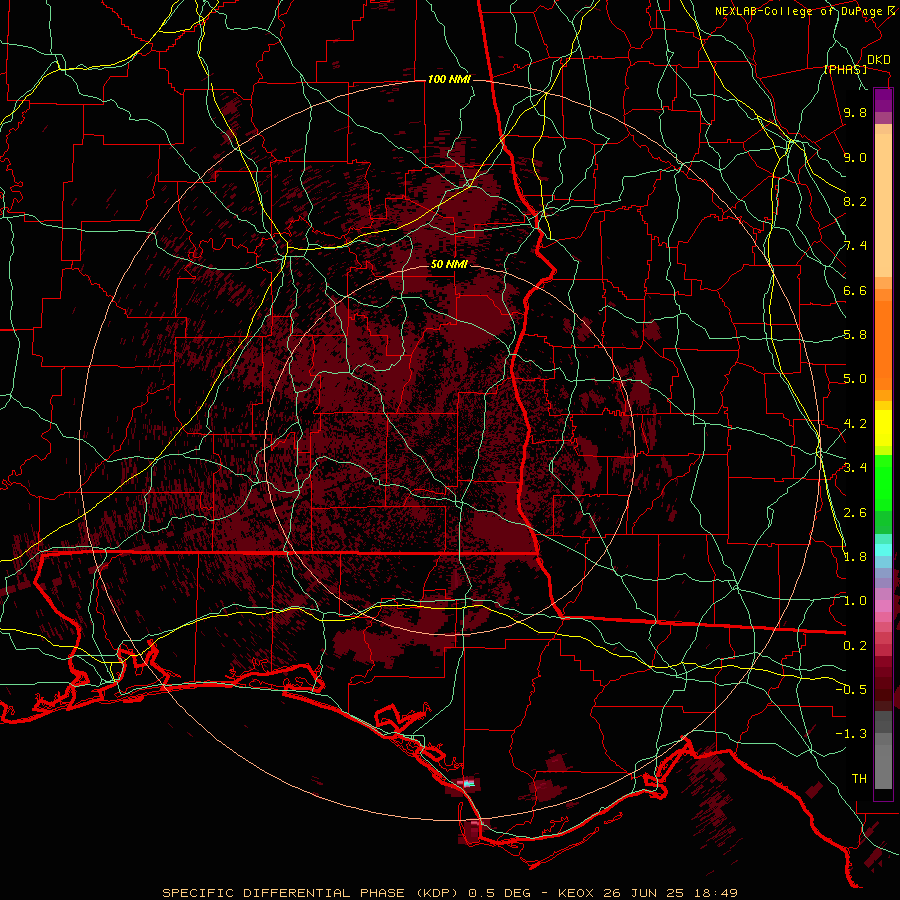Pick the bright green color bar segment
This screenshot has width=900, height=900.
point(883,483)
